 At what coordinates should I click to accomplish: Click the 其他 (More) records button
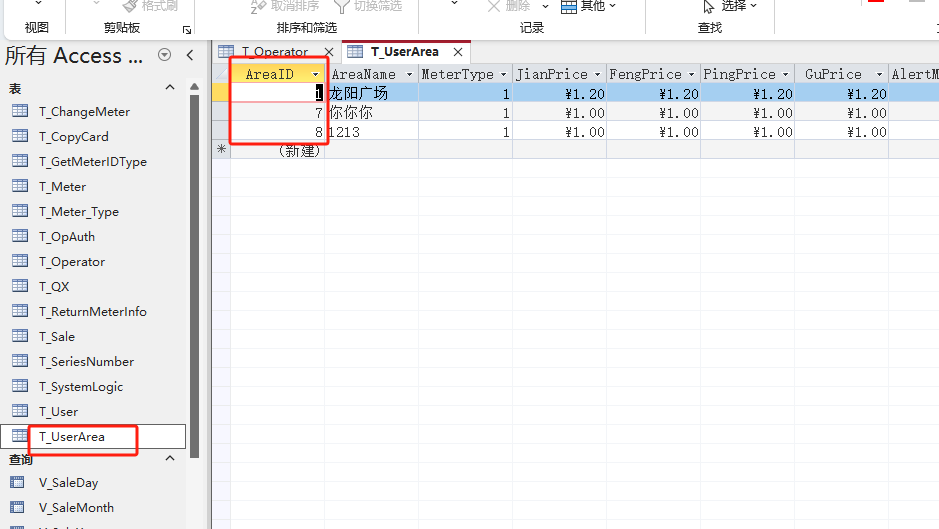[590, 6]
